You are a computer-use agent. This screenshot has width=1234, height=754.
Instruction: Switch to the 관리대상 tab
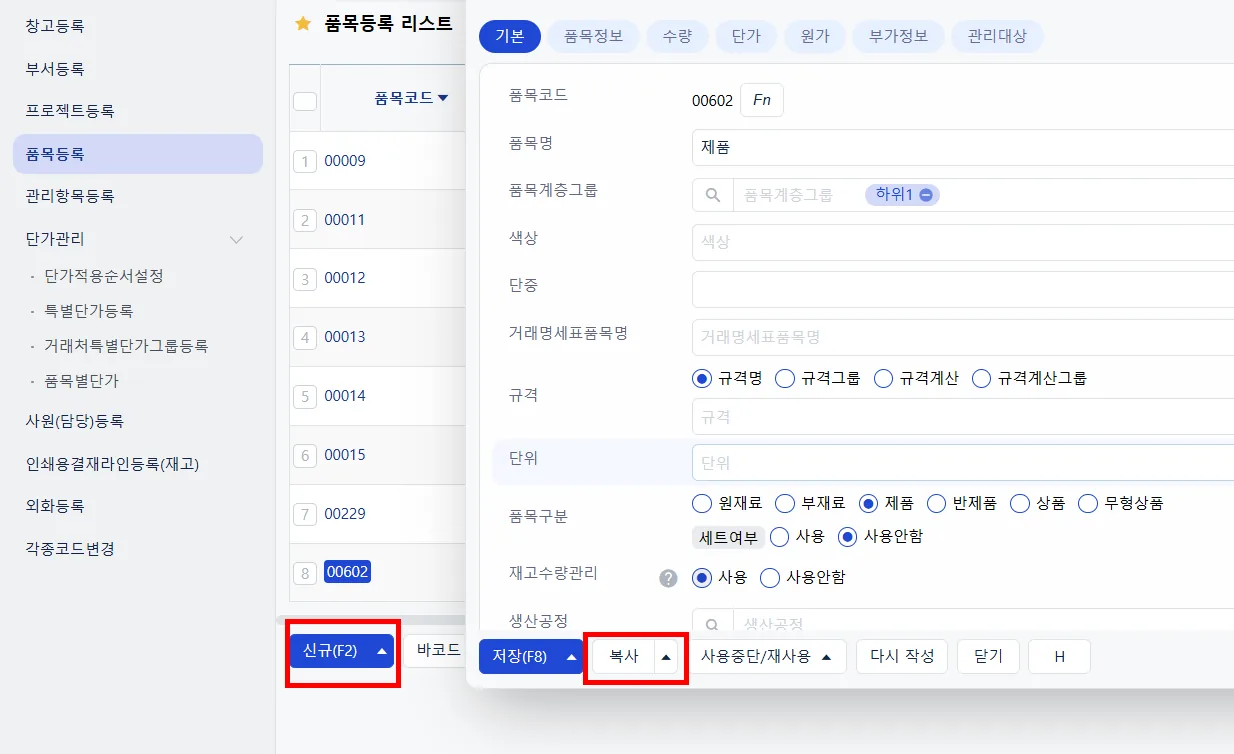coord(995,37)
